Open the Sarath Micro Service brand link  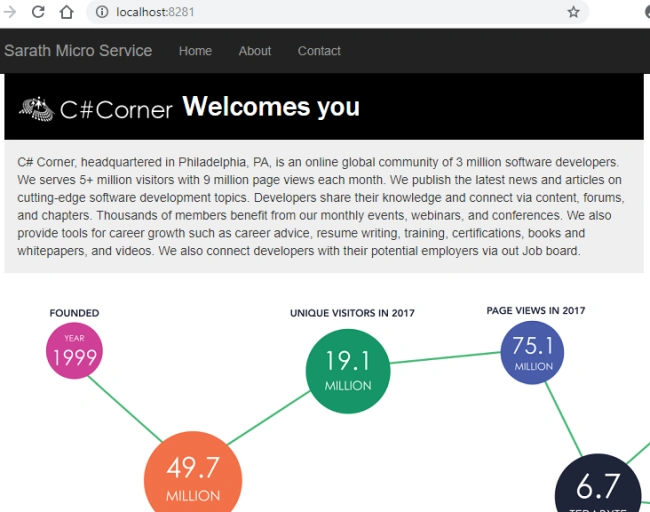tap(78, 51)
